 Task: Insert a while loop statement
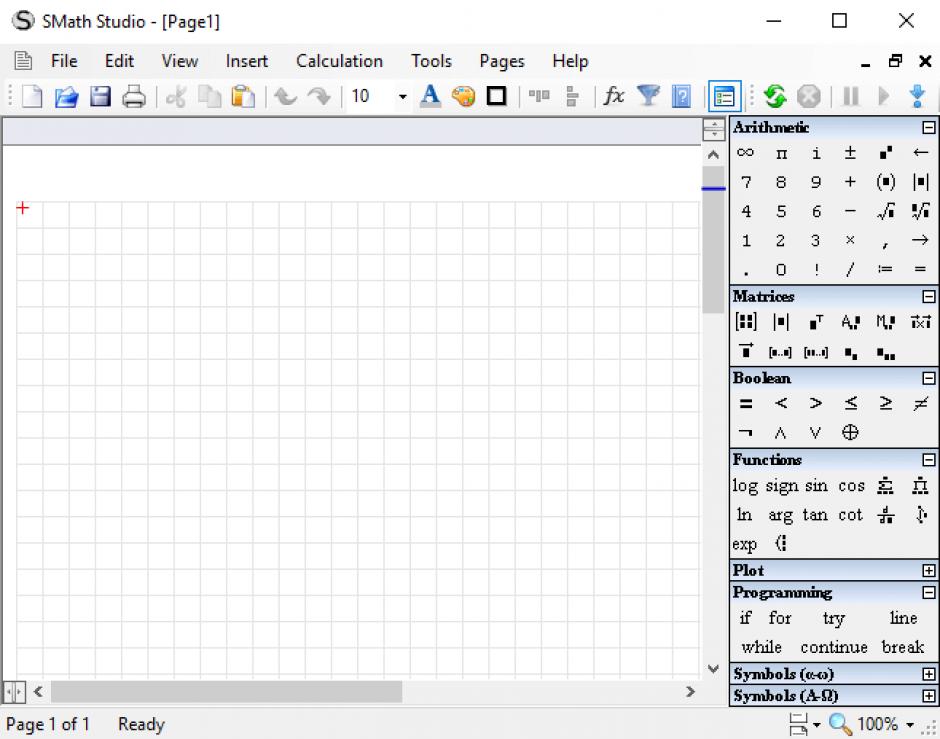coord(761,647)
